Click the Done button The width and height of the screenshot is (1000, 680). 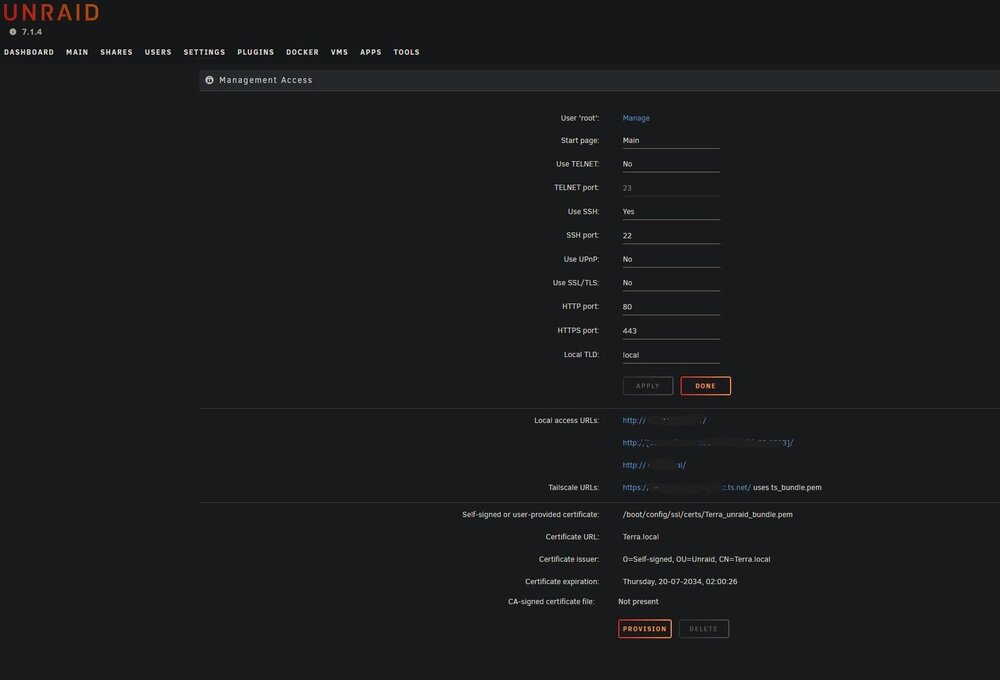[705, 386]
